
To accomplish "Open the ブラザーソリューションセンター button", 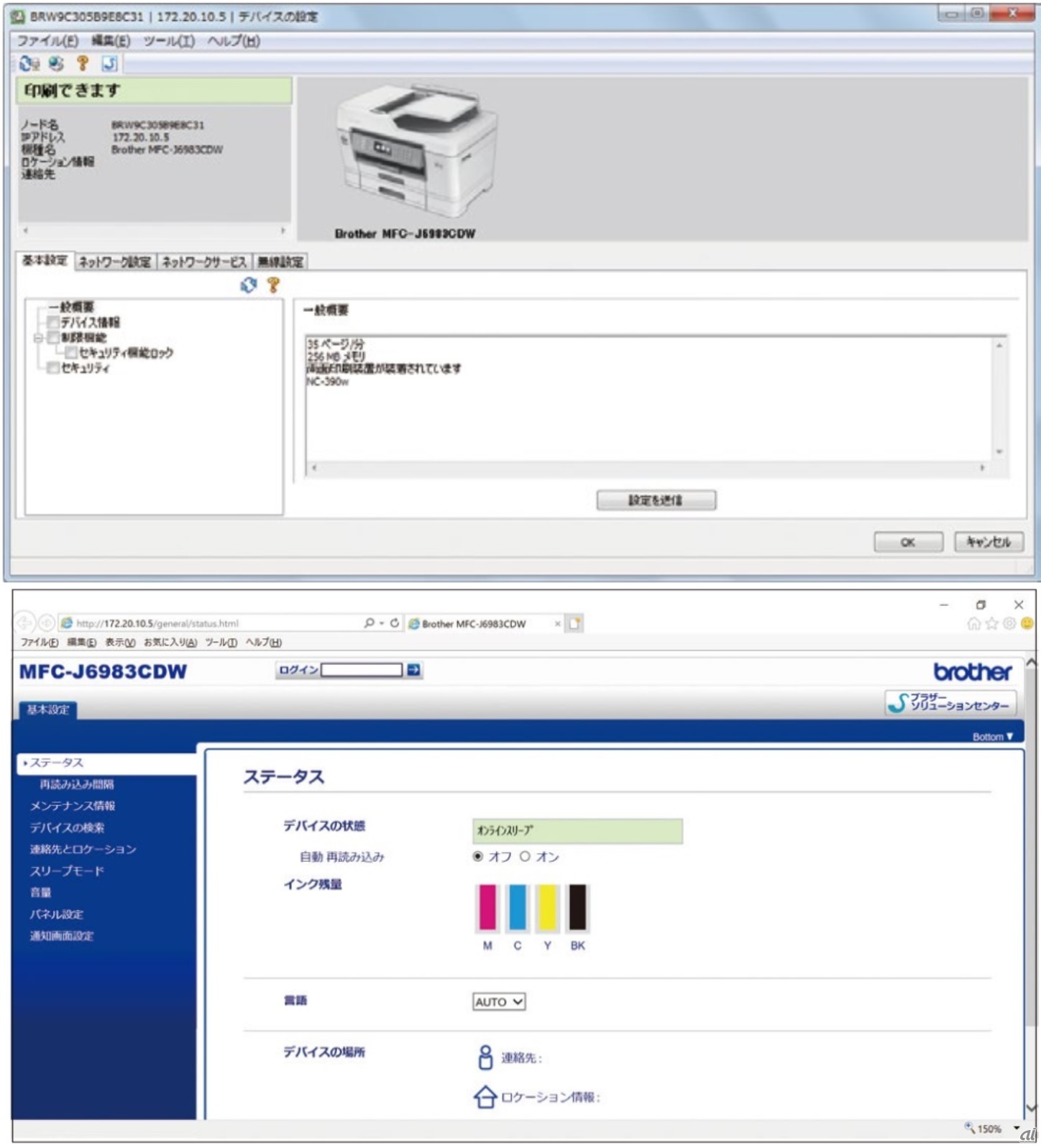I will 950,702.
